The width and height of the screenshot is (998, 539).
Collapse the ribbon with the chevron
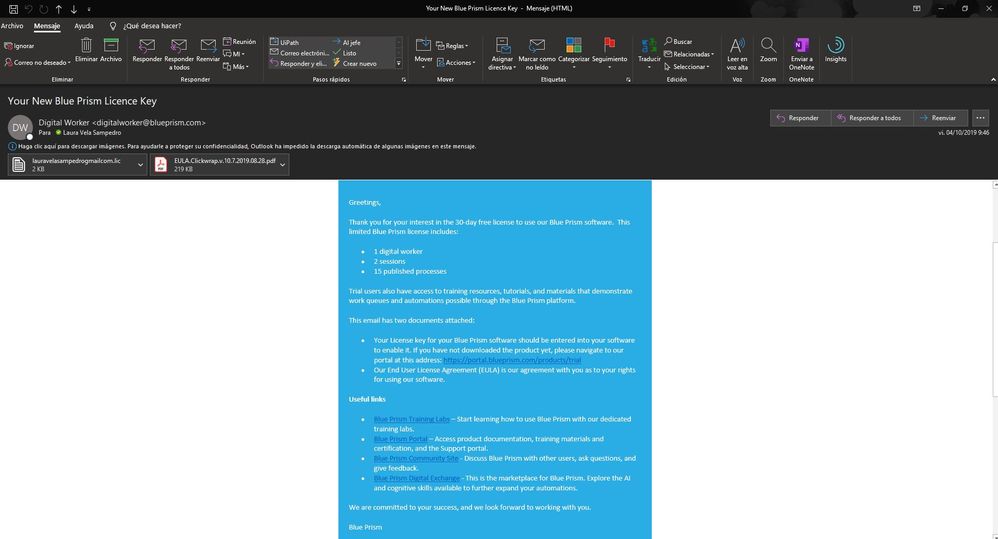point(993,80)
